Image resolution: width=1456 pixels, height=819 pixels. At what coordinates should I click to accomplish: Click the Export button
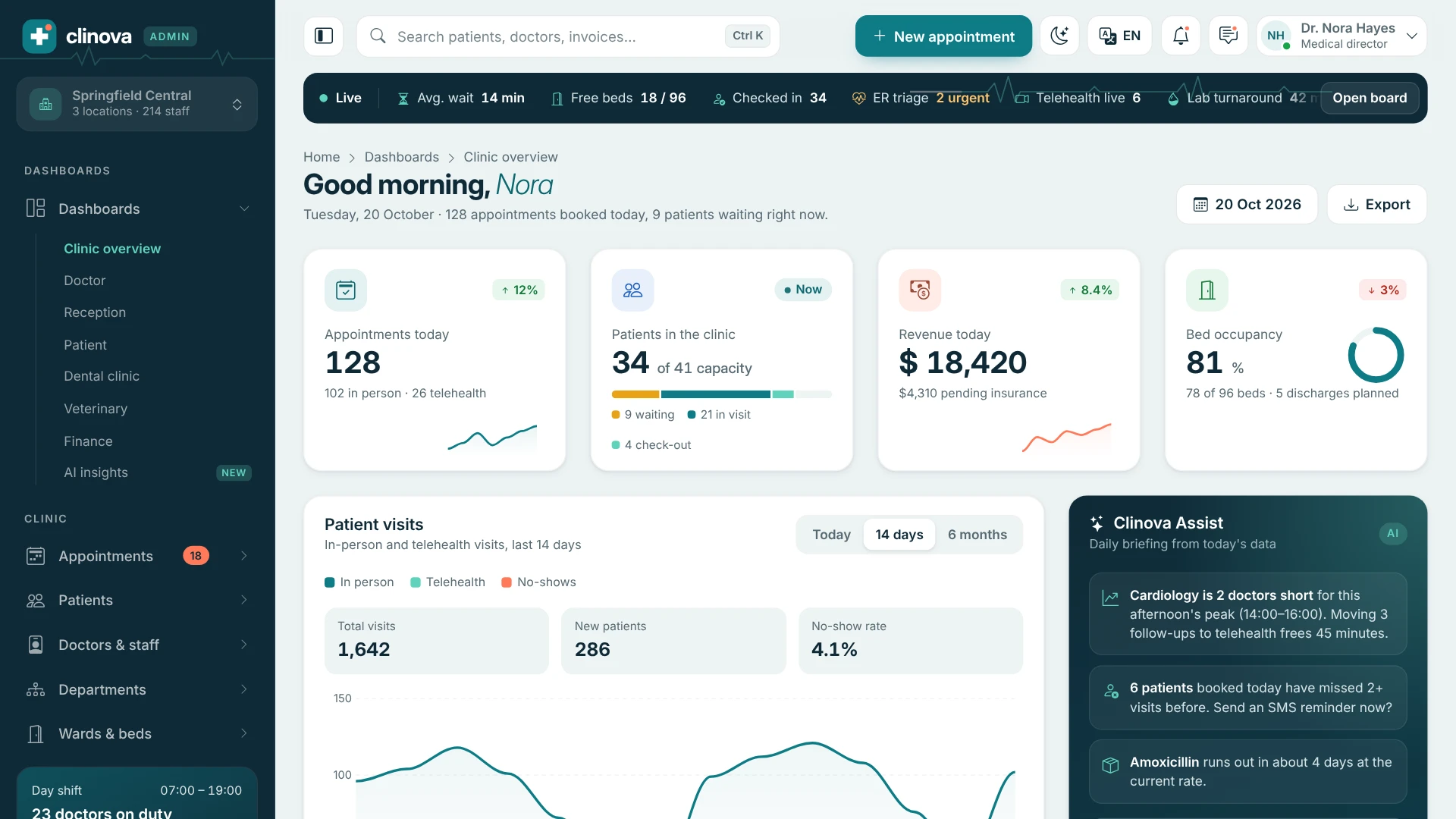[1376, 204]
